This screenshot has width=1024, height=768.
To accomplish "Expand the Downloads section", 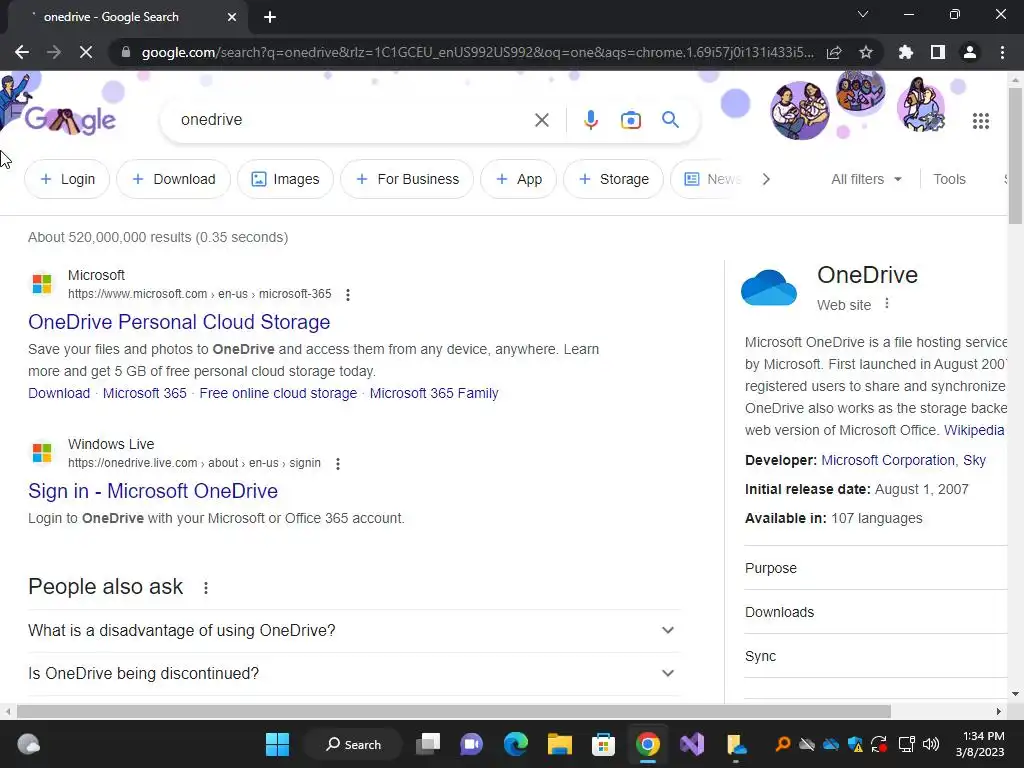I will [x=876, y=612].
